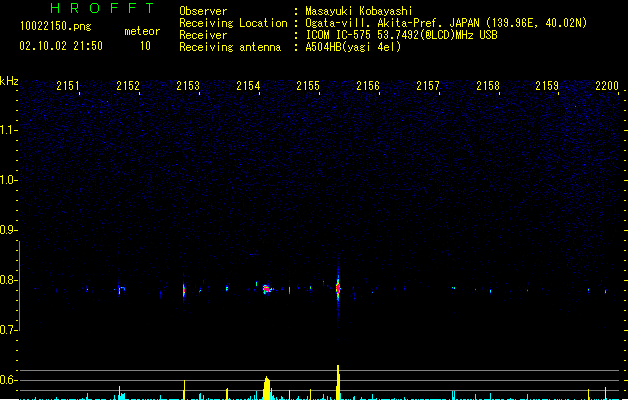The image size is (629, 400).
Task: Click time marker 2156
Action: pyautogui.click(x=368, y=85)
